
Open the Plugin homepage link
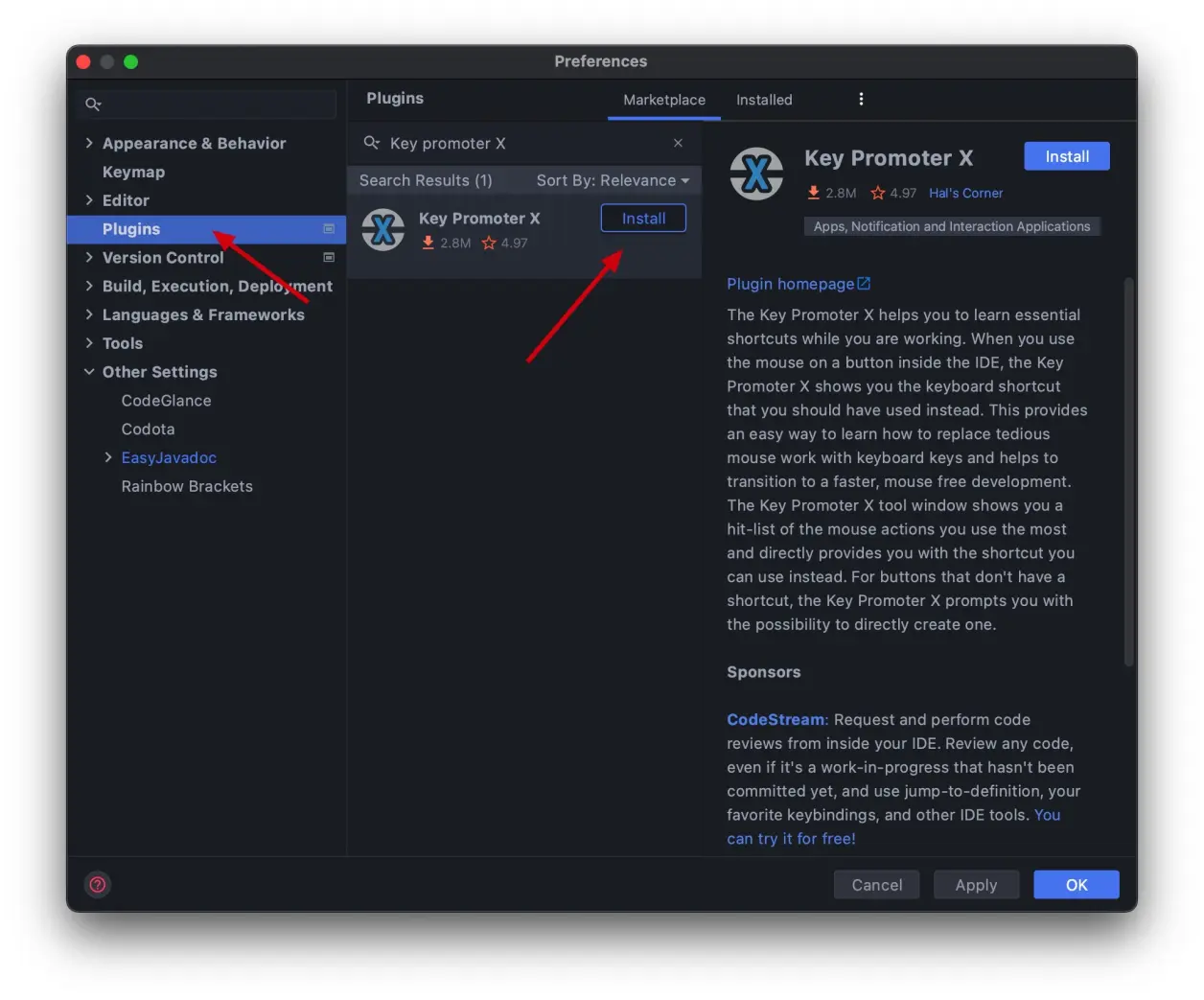tap(790, 284)
